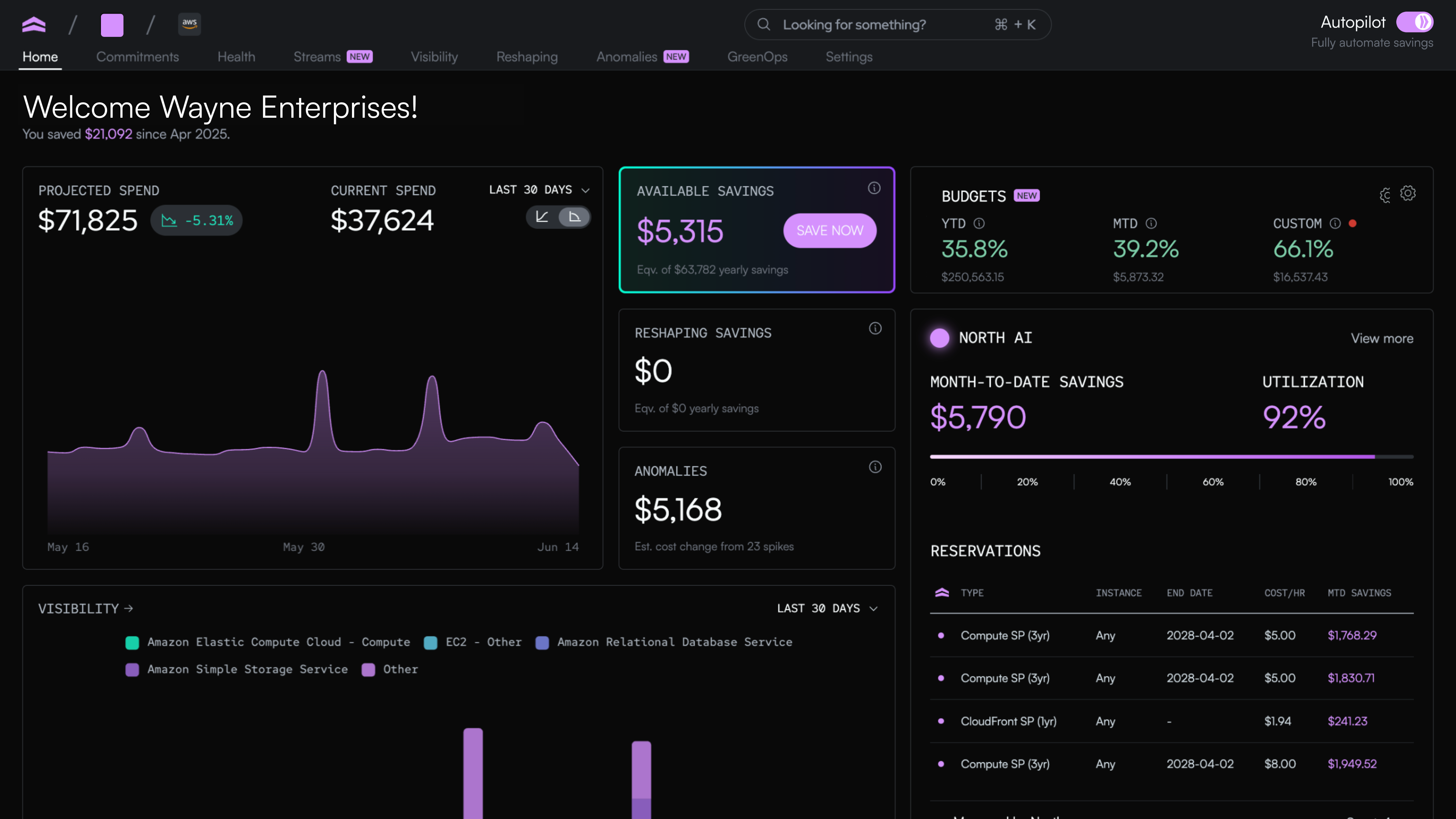Open the VISIBILITY section heading link
Image resolution: width=1456 pixels, height=819 pixels.
click(85, 608)
